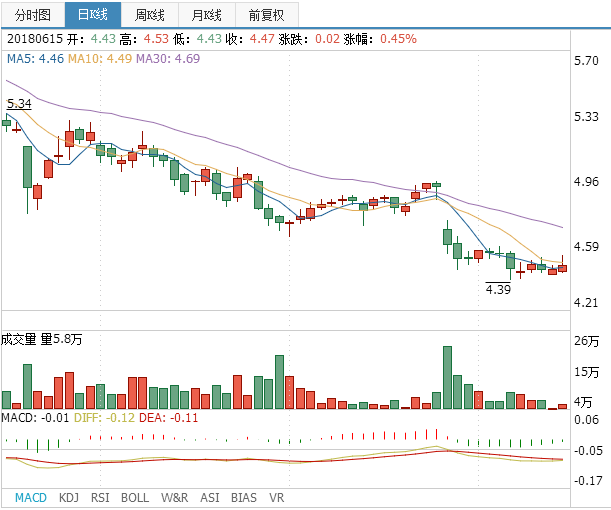Switch to BIAS indicator
Image resolution: width=611 pixels, height=510 pixels.
pyautogui.click(x=244, y=498)
